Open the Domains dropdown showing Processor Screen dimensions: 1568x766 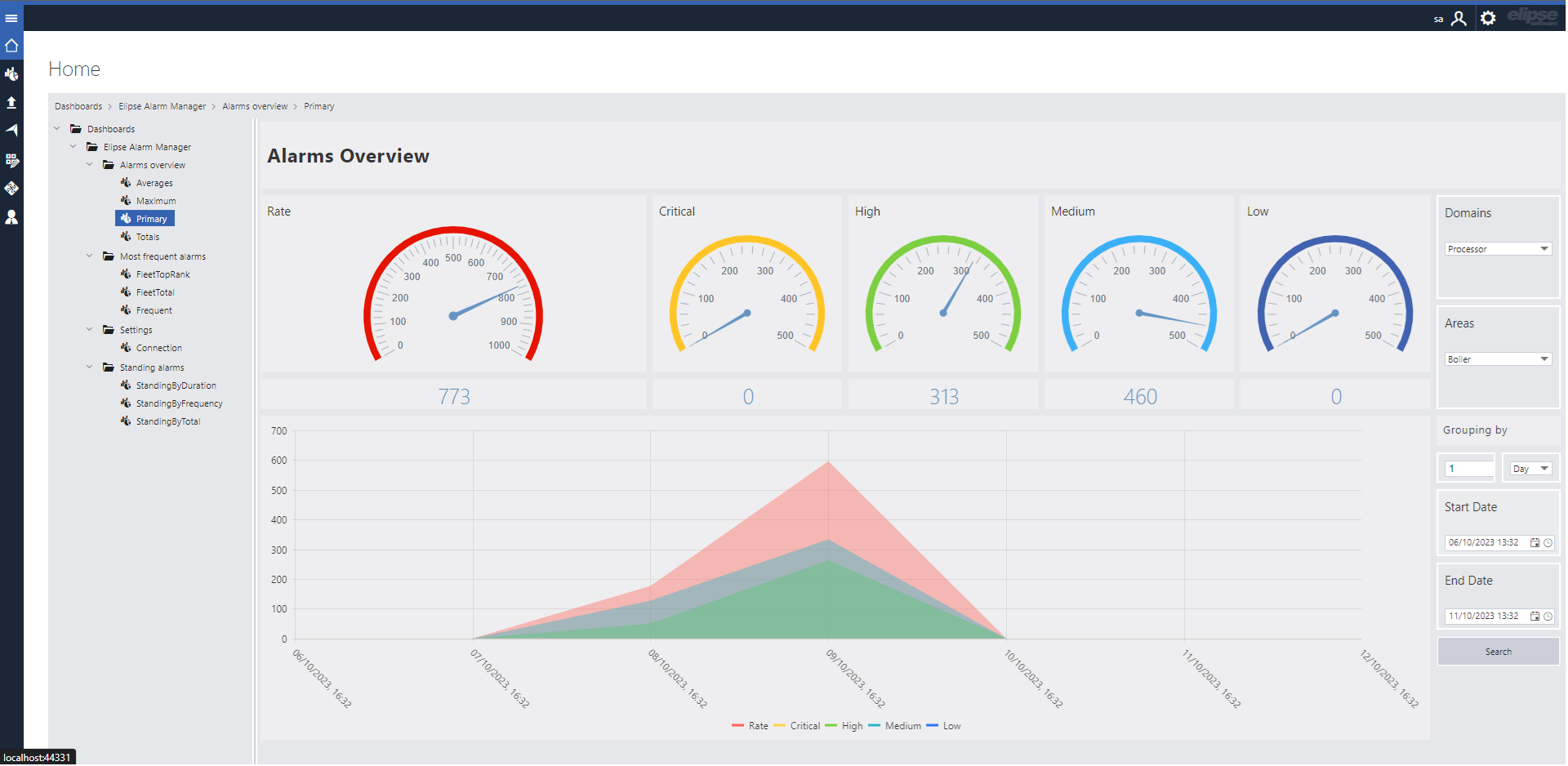click(1498, 249)
